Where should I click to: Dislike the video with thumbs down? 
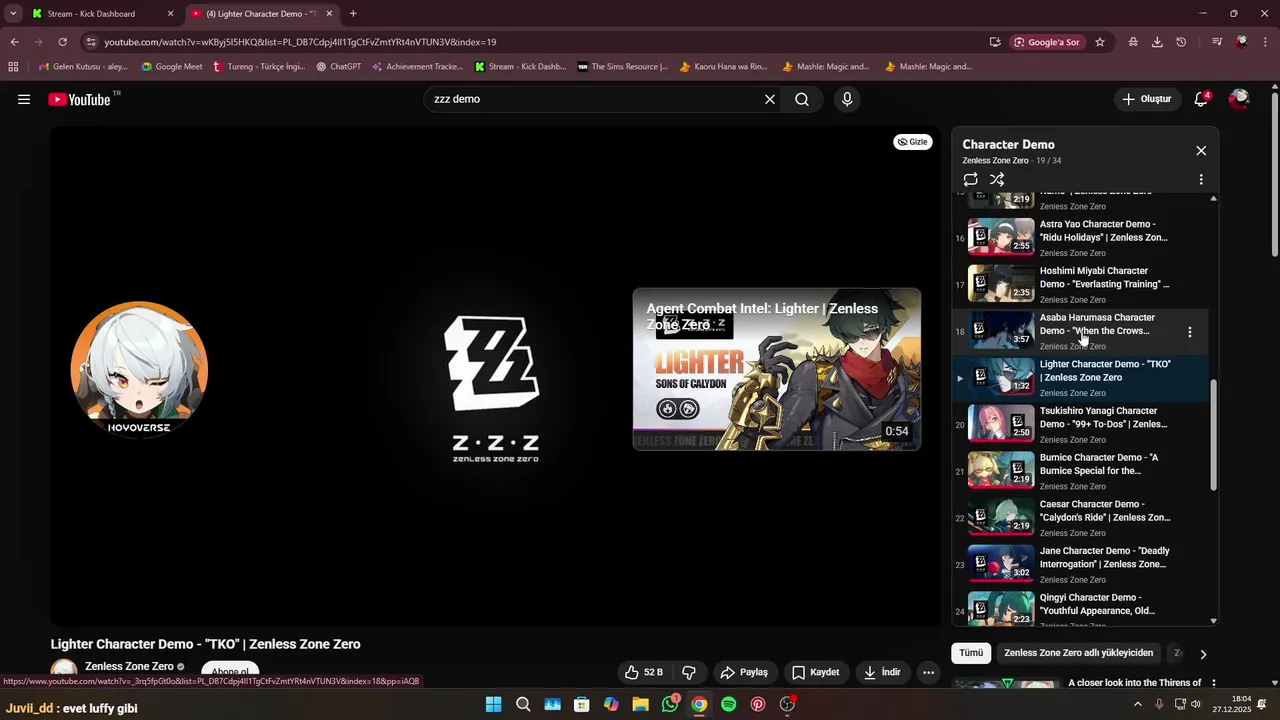coord(689,672)
